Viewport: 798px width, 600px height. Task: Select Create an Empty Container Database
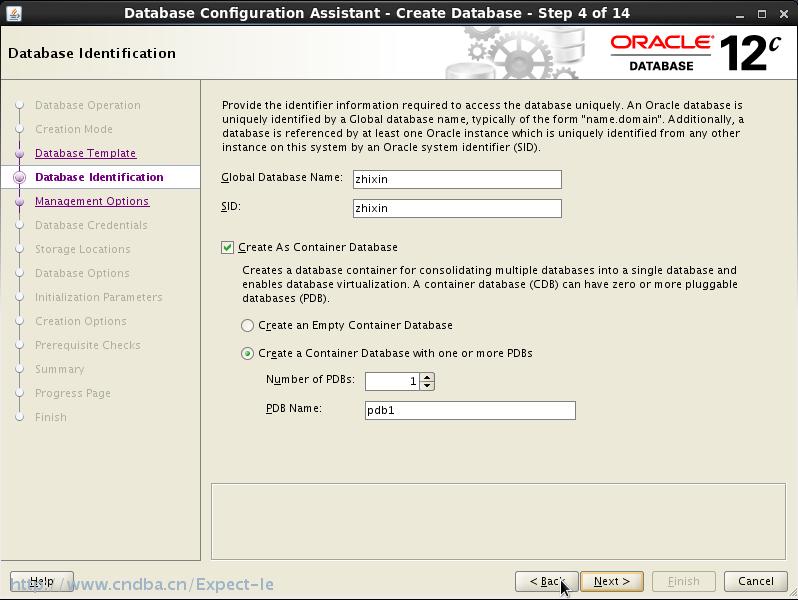click(x=247, y=325)
